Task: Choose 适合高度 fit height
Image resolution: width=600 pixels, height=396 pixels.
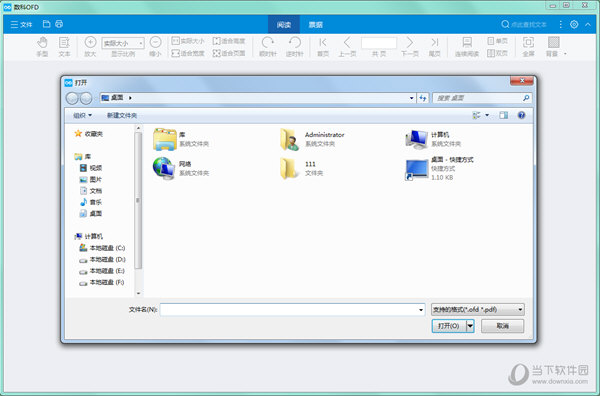Action: 229,41
